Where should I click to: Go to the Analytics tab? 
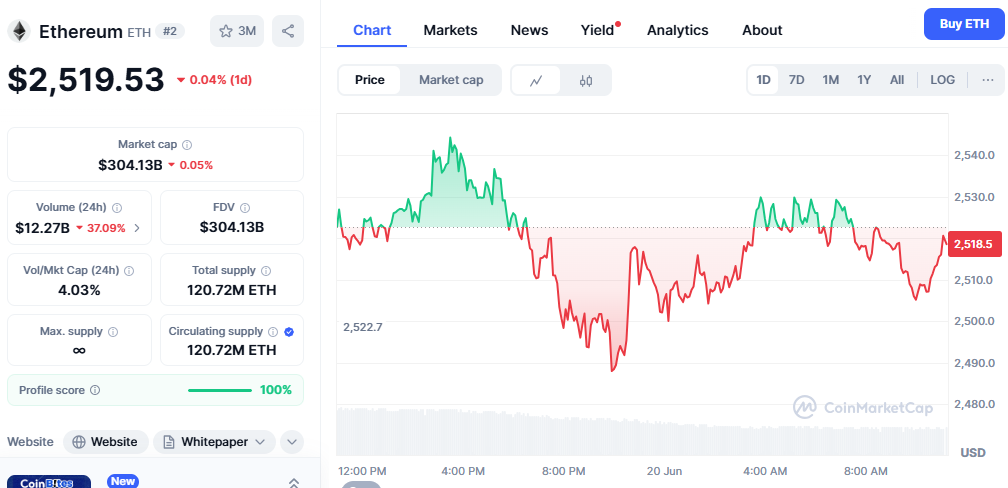tap(678, 30)
